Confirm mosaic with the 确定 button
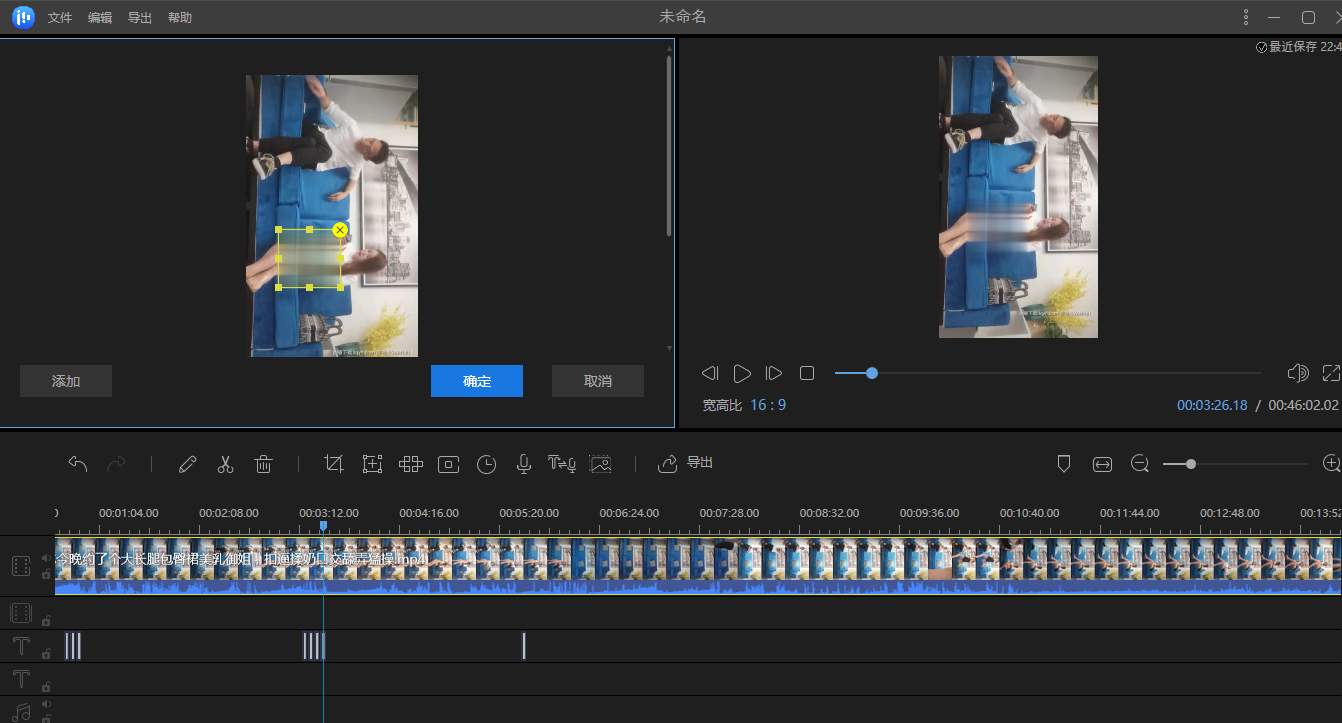This screenshot has width=1342, height=723. pyautogui.click(x=477, y=381)
